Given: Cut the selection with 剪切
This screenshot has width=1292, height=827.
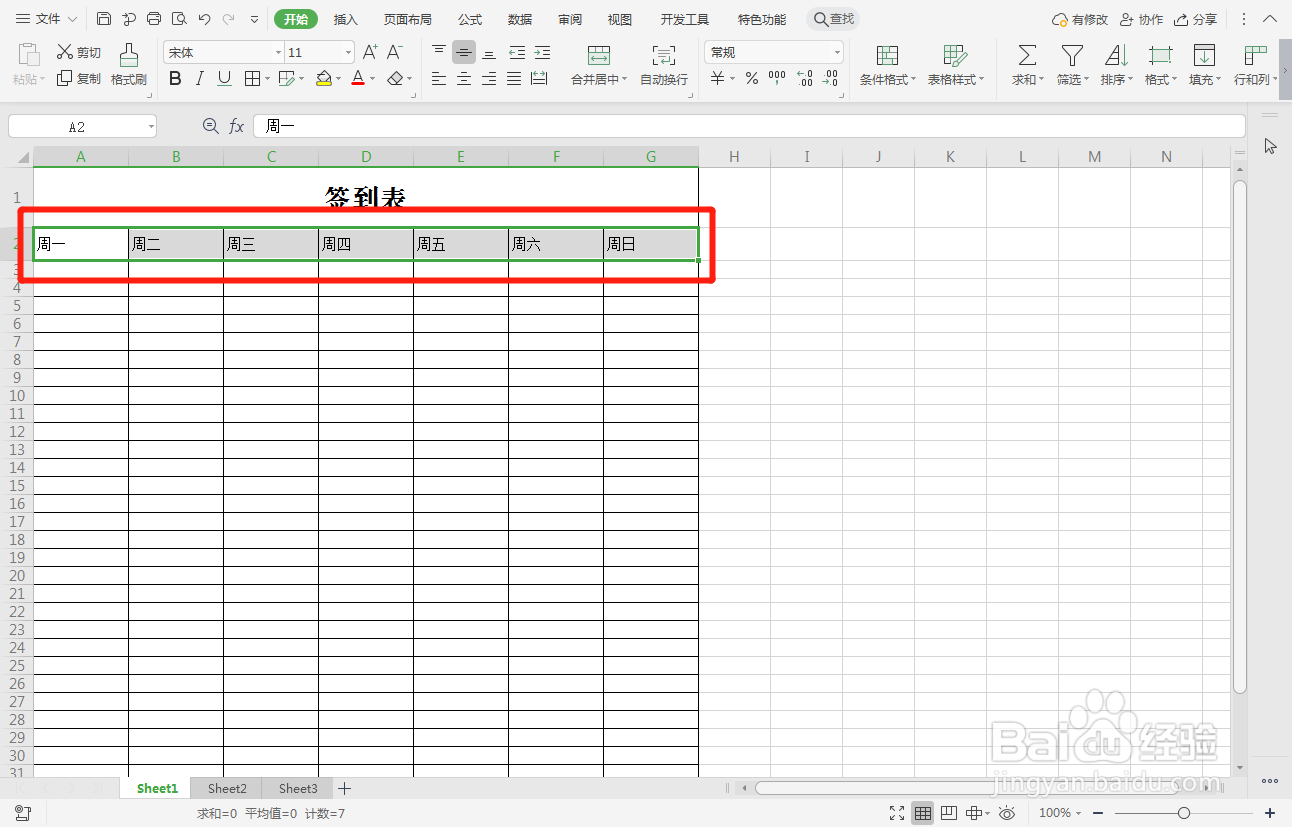Looking at the screenshot, I should pyautogui.click(x=79, y=52).
